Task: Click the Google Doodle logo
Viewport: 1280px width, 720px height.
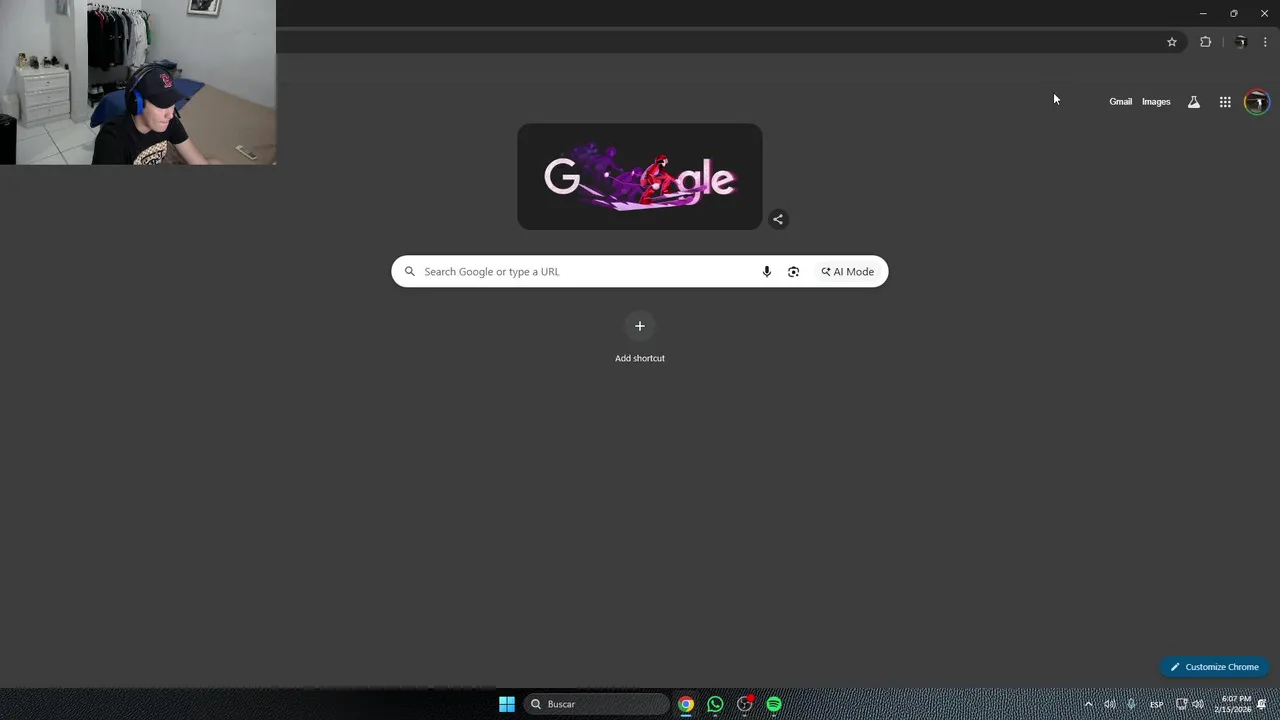Action: tap(640, 177)
